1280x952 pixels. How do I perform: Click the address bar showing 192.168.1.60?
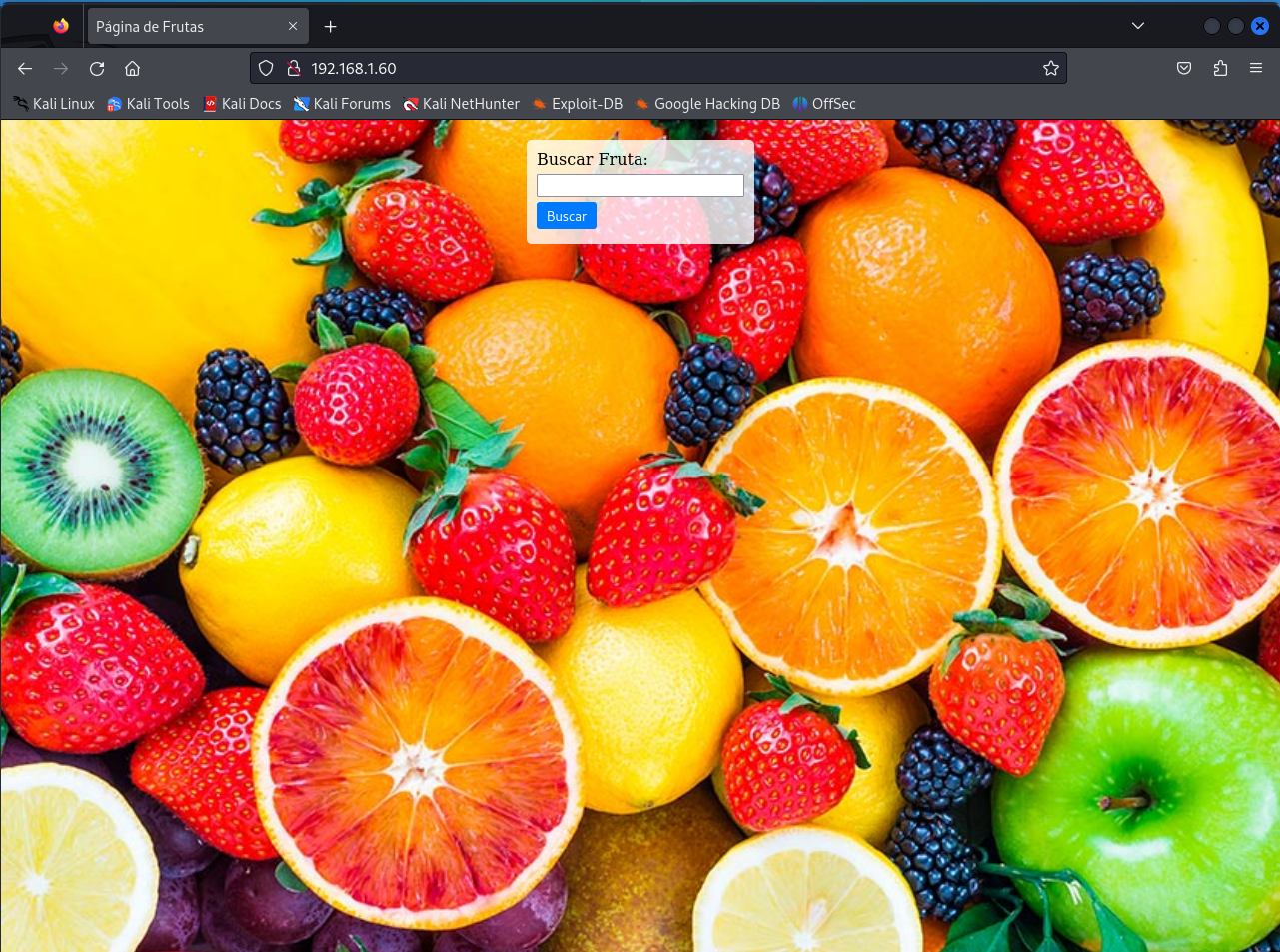[659, 68]
